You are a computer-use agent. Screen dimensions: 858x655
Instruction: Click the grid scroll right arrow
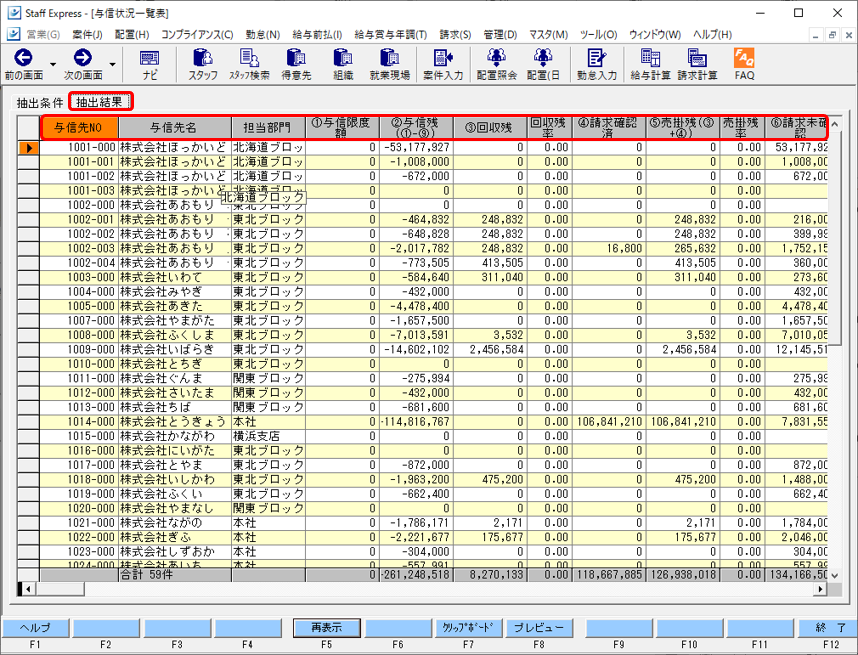pos(820,589)
